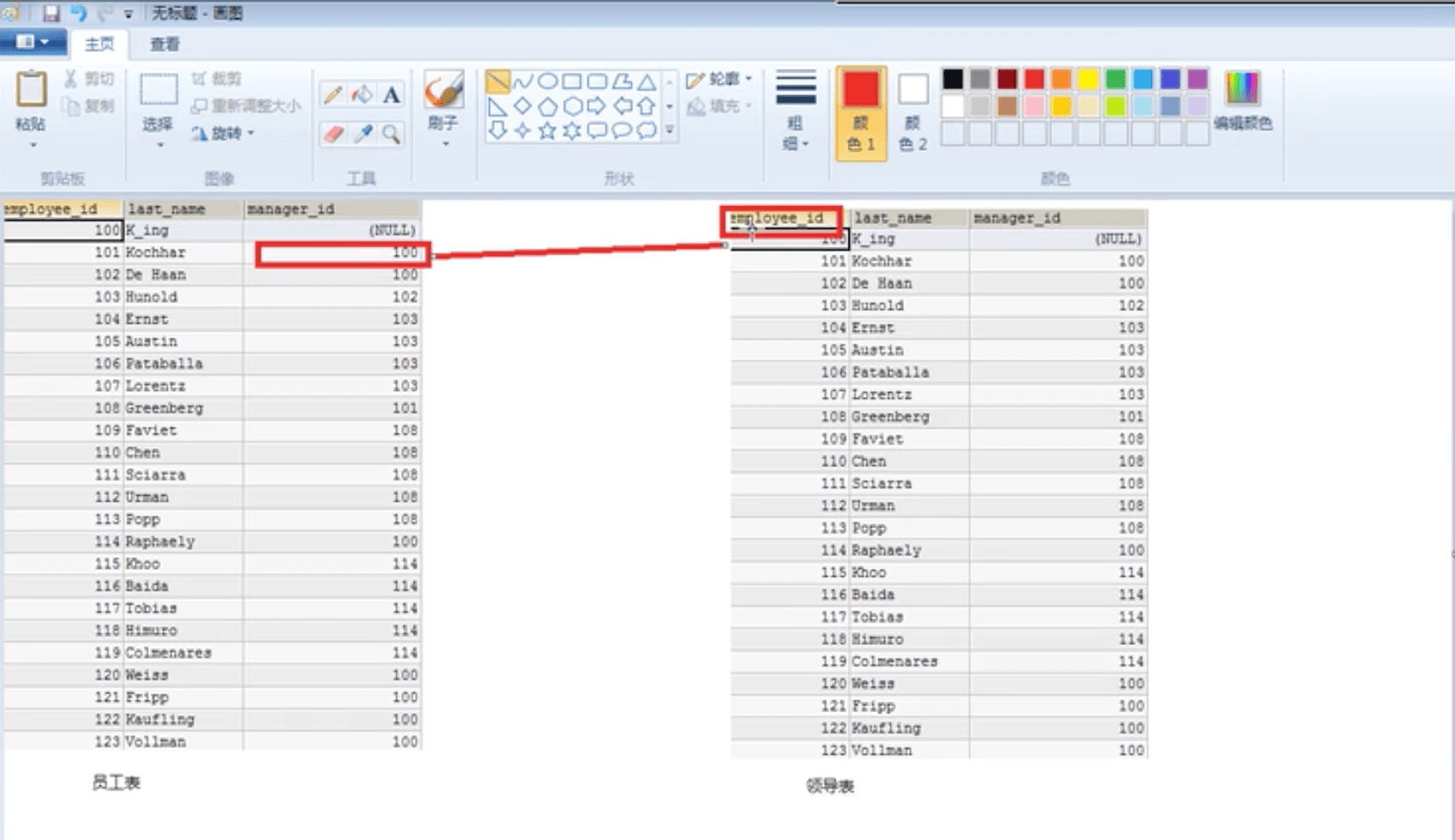Pick the purple color swatch
Viewport: 1455px width, 840px height.
(1198, 79)
